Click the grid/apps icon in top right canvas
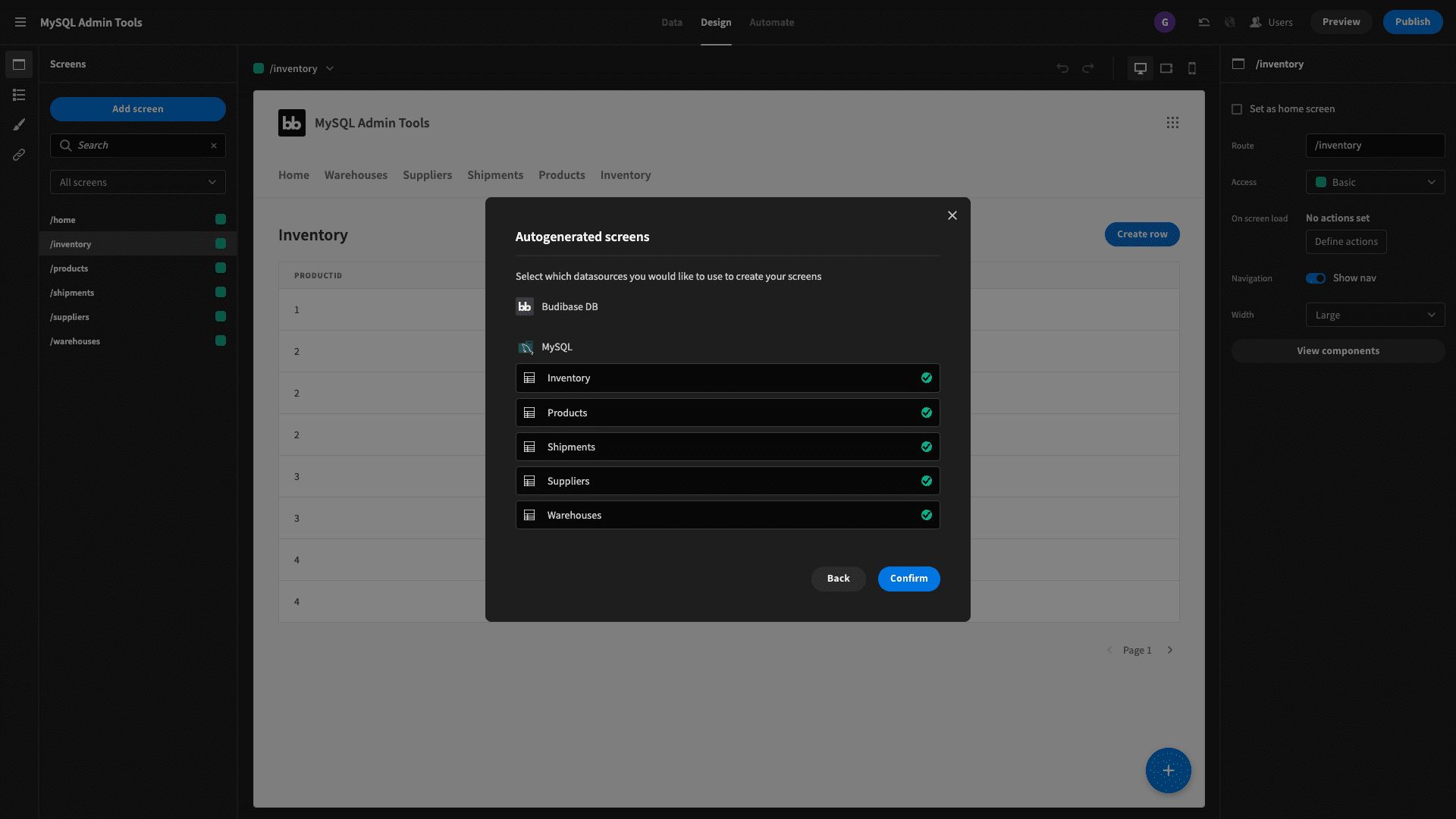The image size is (1456, 819). pos(1173,122)
